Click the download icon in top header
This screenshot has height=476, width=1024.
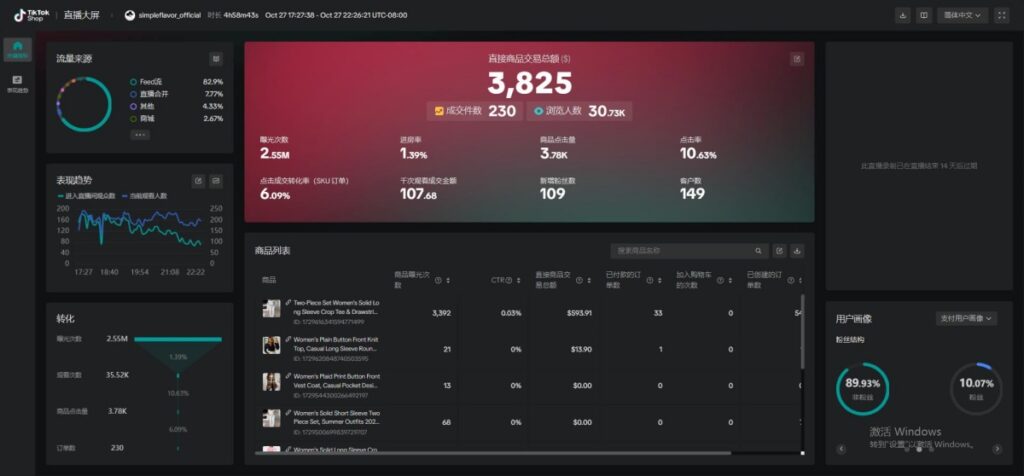[903, 15]
